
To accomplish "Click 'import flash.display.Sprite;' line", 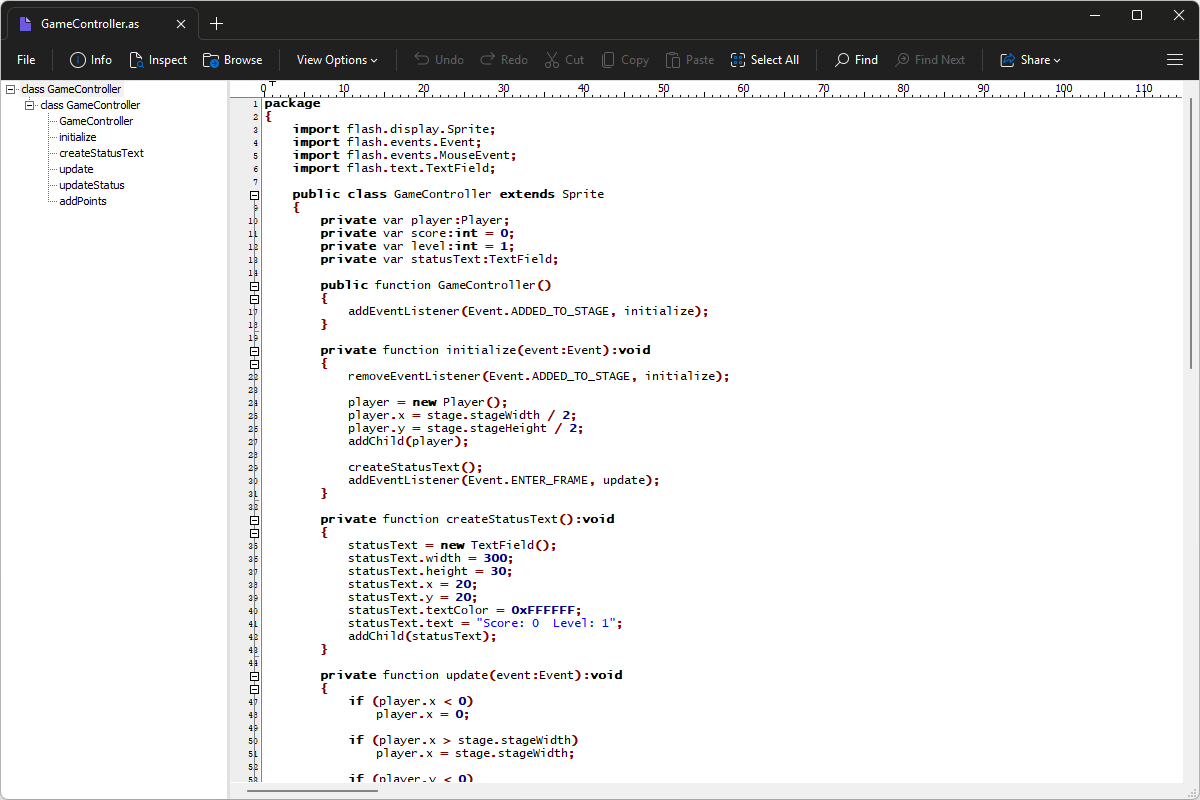I will point(394,129).
